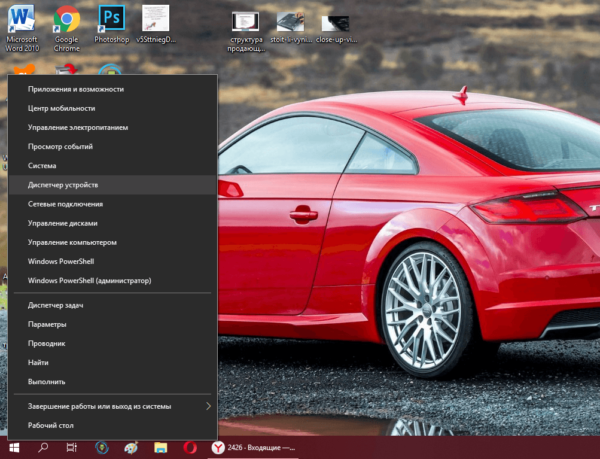Open taskbar Search magnifier icon
The image size is (600, 459).
43,448
